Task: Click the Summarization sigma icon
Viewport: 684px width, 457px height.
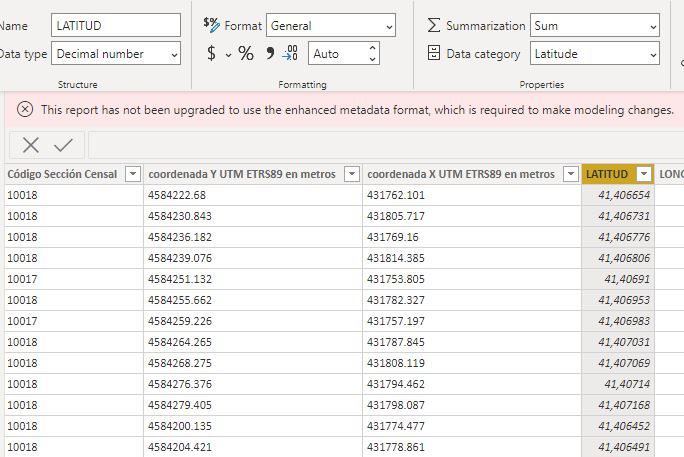Action: (433, 25)
